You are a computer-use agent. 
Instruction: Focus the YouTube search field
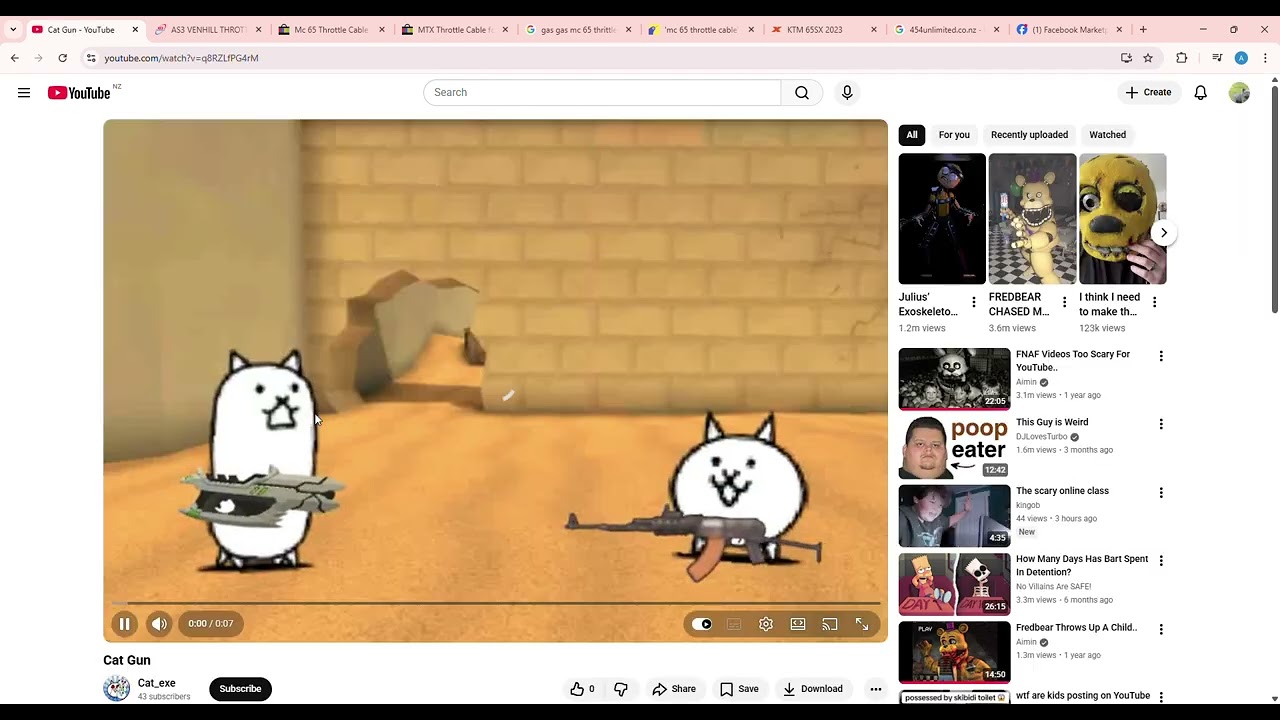click(x=602, y=93)
